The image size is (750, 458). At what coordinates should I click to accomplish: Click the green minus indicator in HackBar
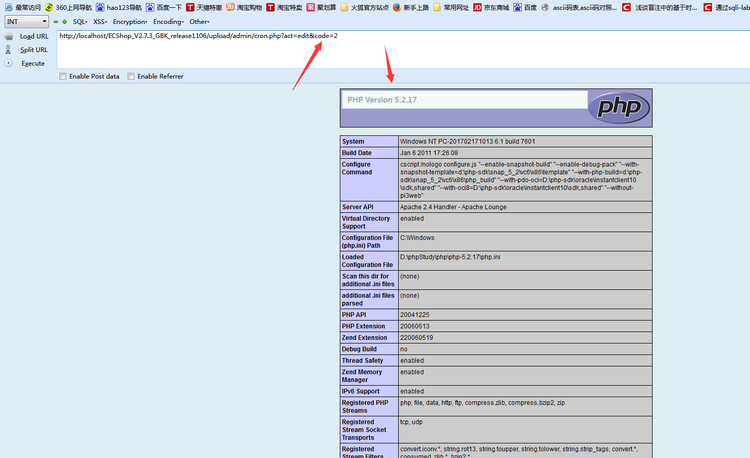tap(55, 21)
